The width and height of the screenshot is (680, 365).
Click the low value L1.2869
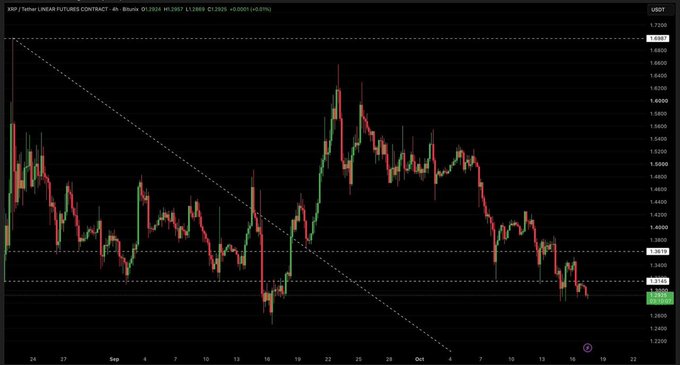point(196,9)
